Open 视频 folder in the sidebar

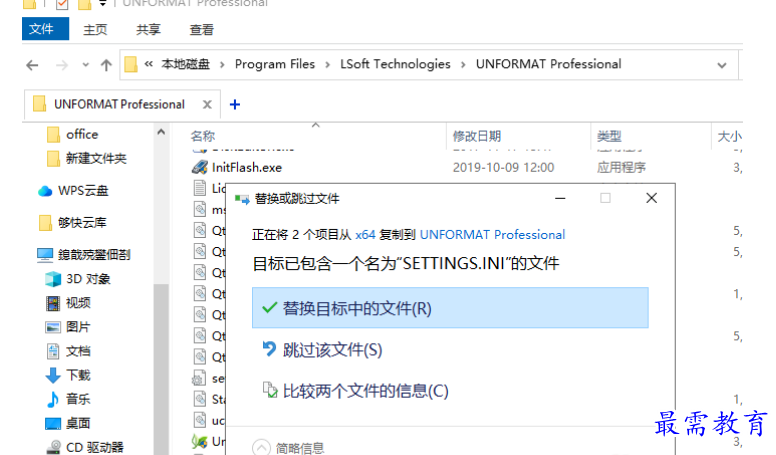click(68, 303)
